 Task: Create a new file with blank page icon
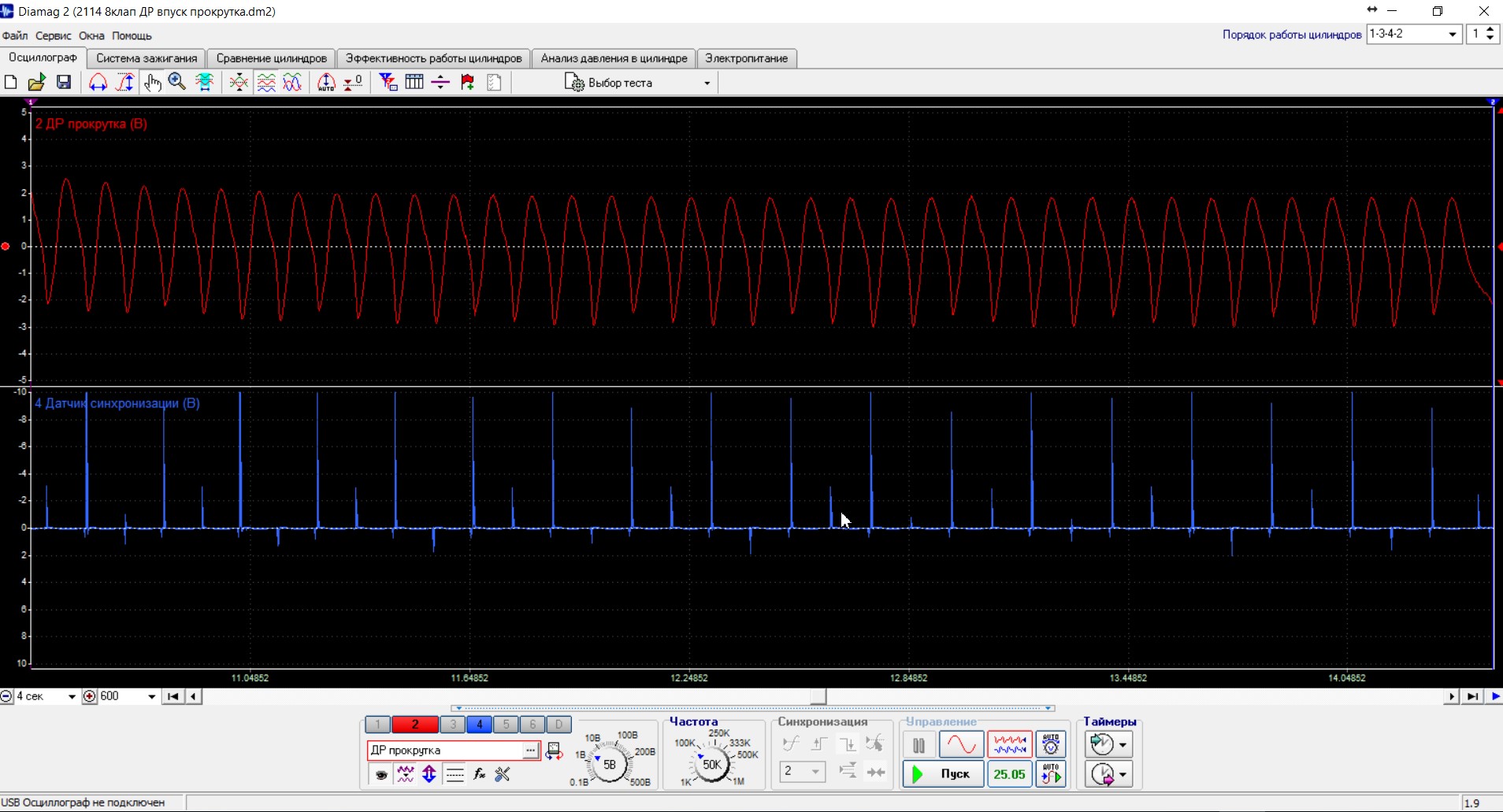click(11, 83)
